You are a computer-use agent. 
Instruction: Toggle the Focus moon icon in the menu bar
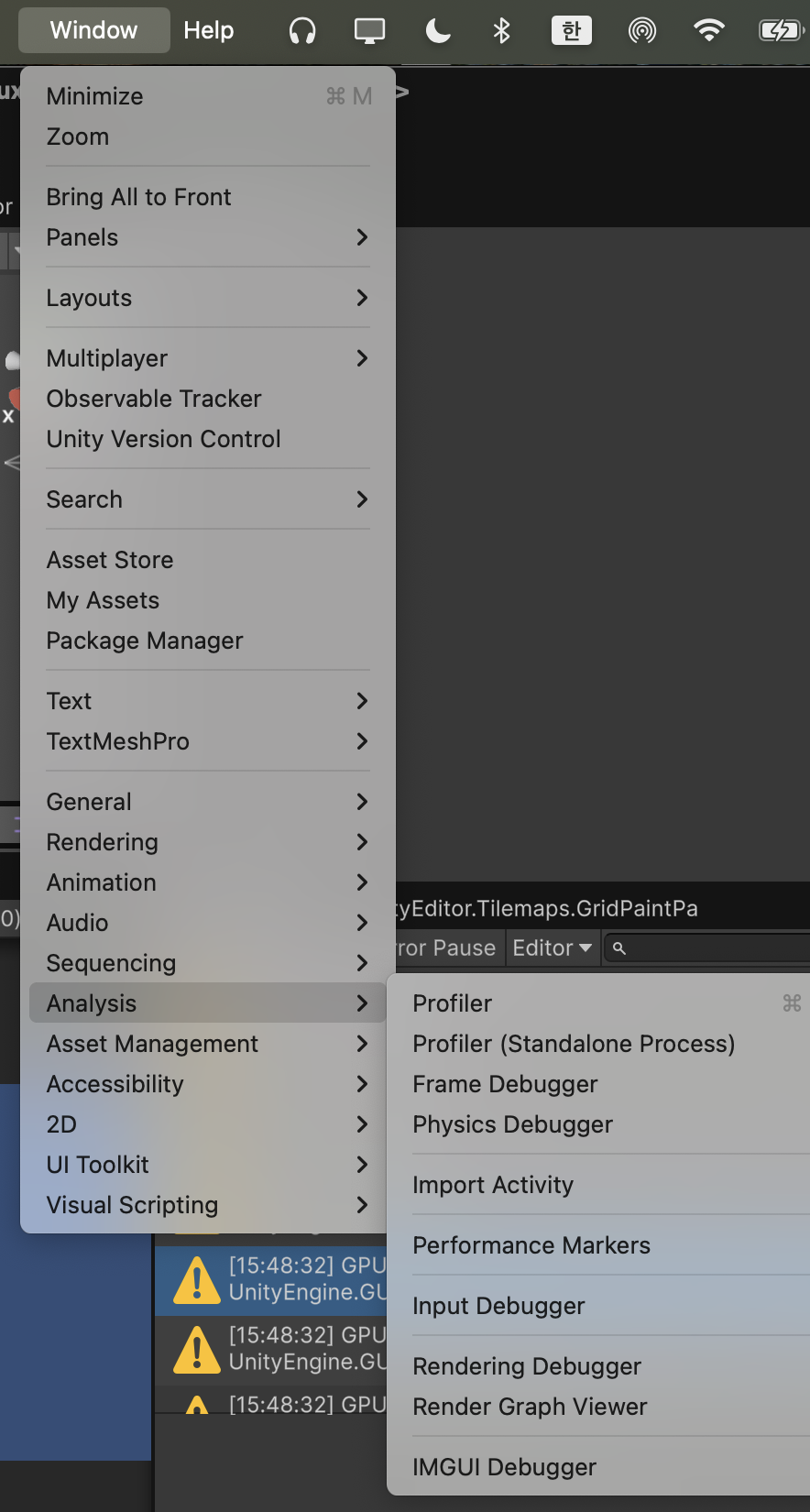(x=438, y=31)
